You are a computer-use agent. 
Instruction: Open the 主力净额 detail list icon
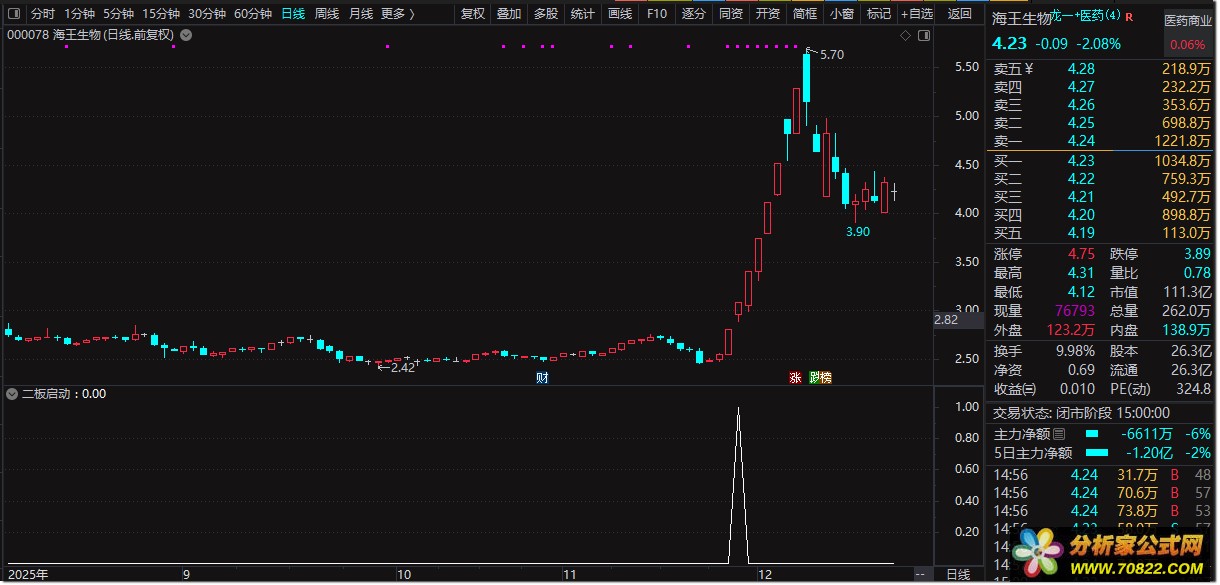tap(1059, 434)
